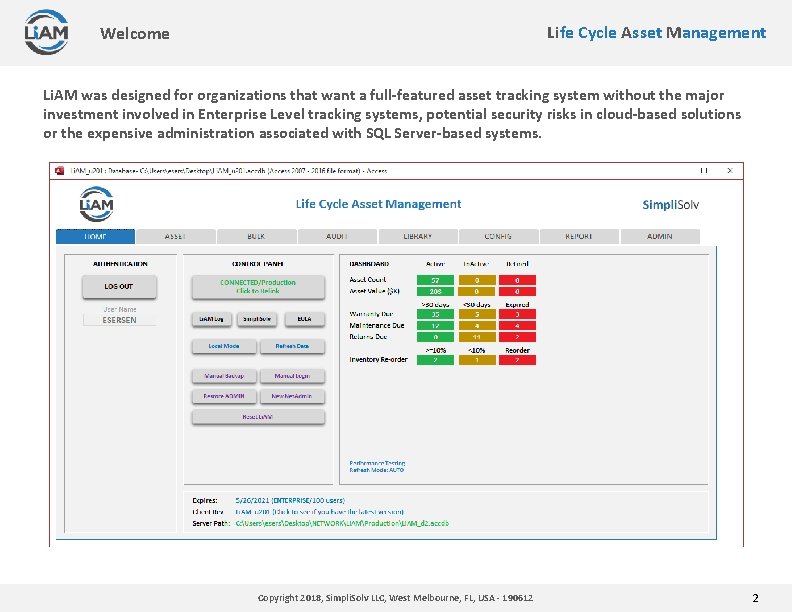This screenshot has width=792, height=612.
Task: Click the 'Maintenance Due' dashboard label
Action: tap(377, 325)
